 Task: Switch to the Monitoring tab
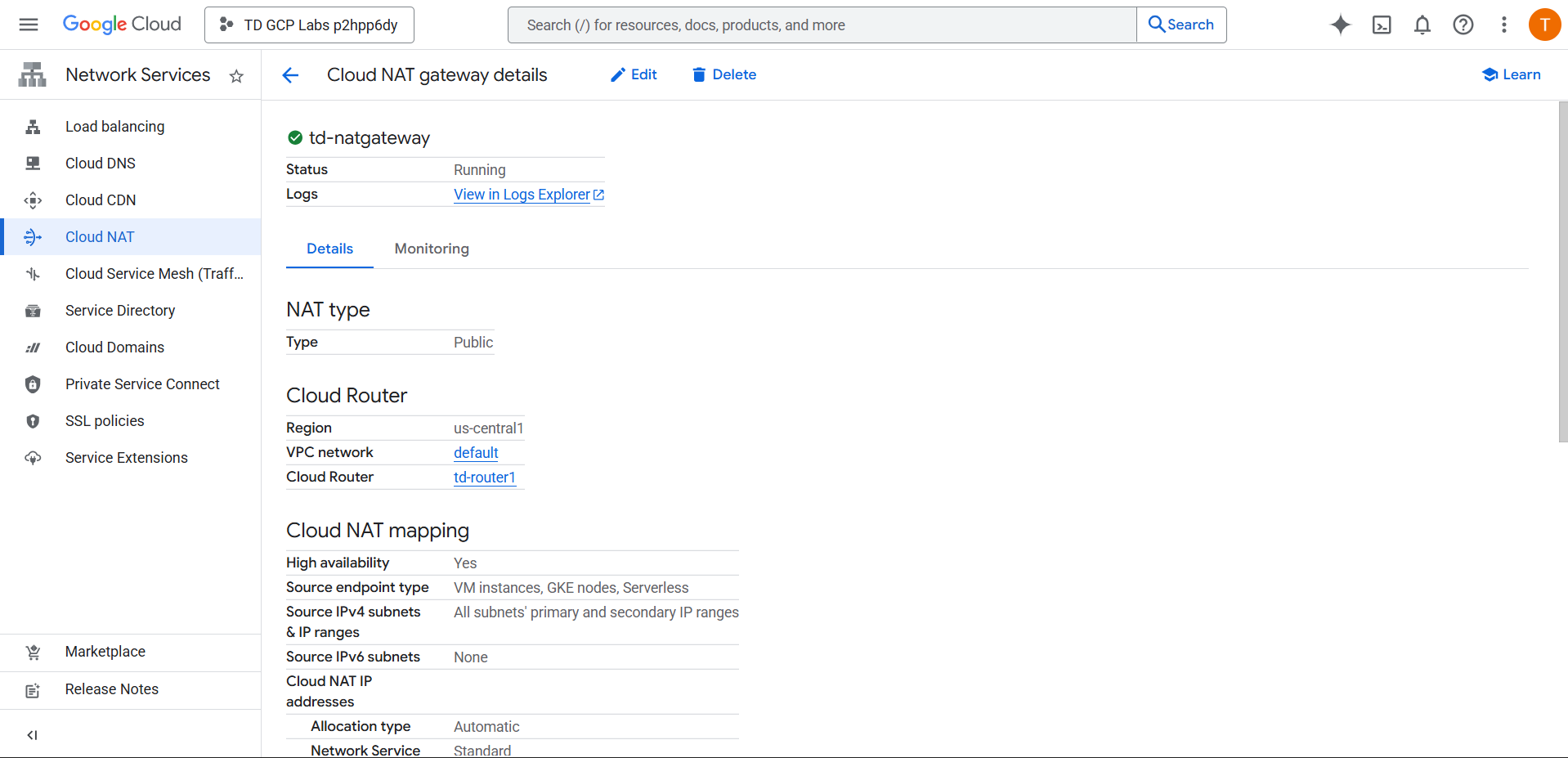click(432, 249)
